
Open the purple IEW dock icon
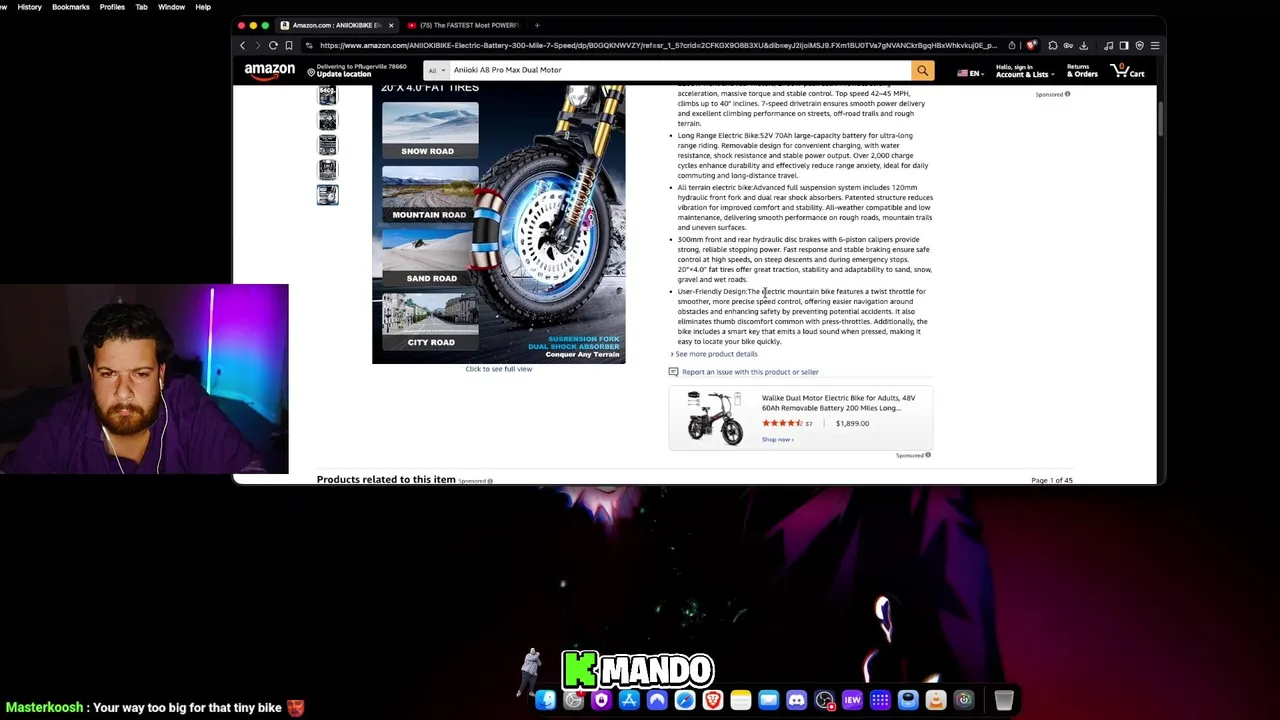click(x=852, y=700)
